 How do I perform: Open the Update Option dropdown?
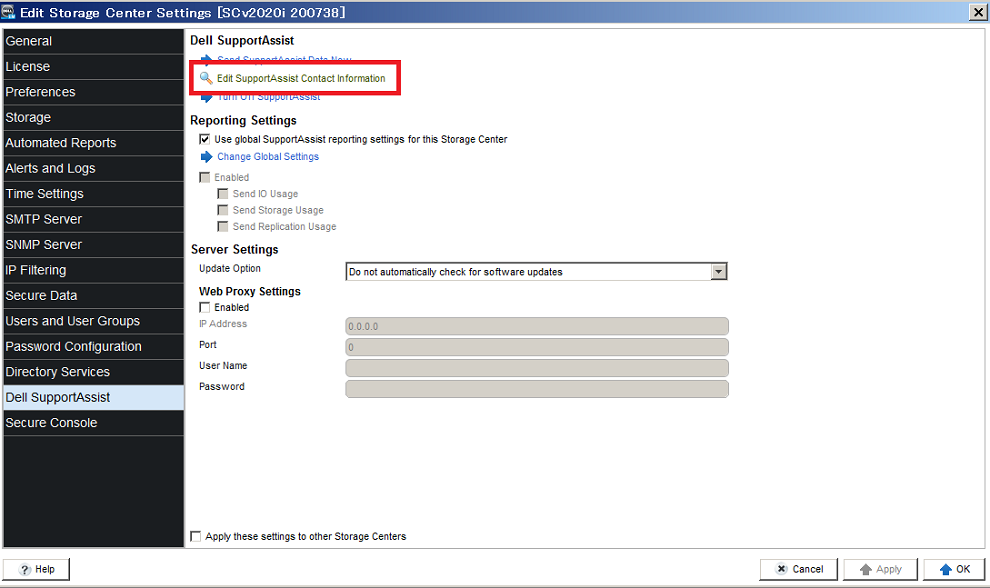pos(536,272)
